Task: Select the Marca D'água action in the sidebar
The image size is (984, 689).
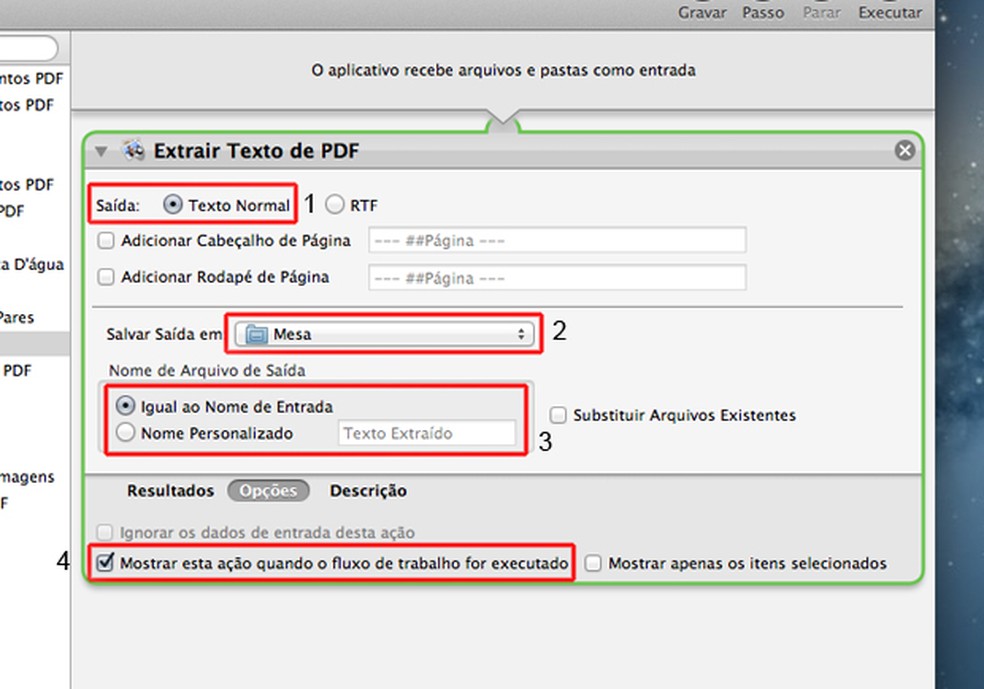Action: tap(30, 265)
